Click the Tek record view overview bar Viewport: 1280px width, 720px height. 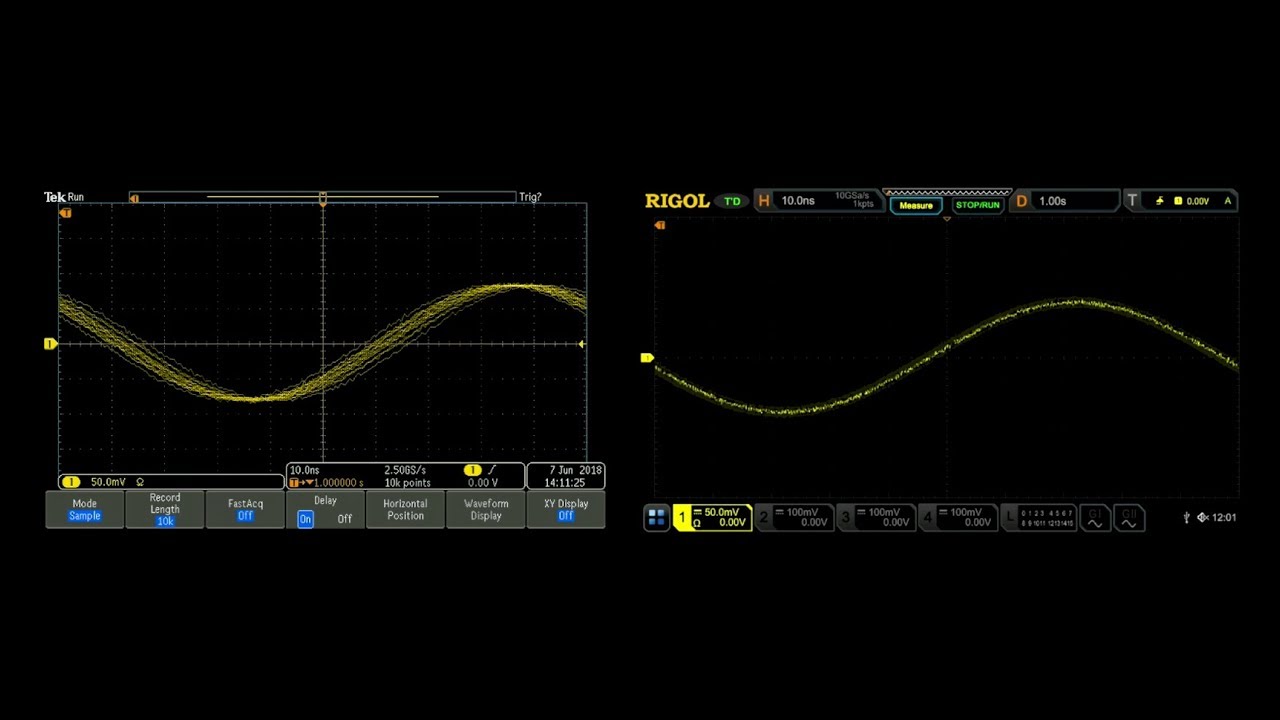pos(322,198)
